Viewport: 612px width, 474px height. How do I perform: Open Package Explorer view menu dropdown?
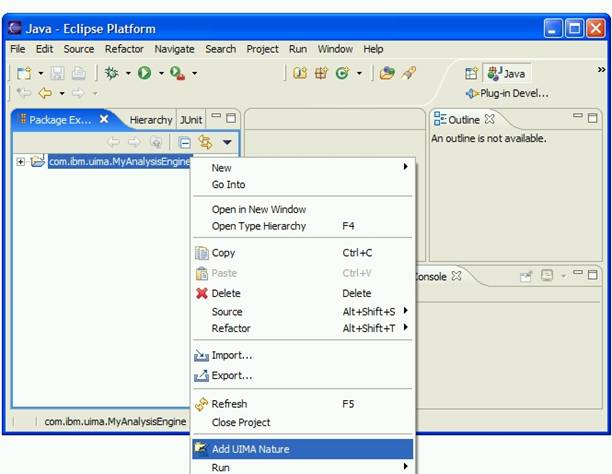click(227, 143)
